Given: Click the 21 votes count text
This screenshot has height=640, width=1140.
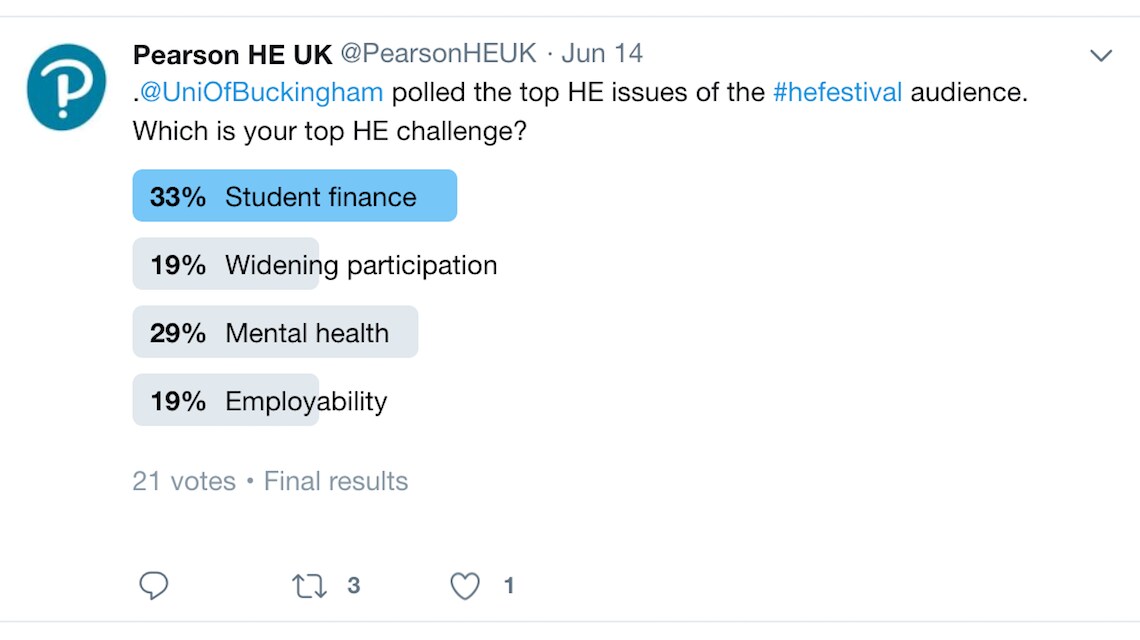Looking at the screenshot, I should pyautogui.click(x=184, y=481).
